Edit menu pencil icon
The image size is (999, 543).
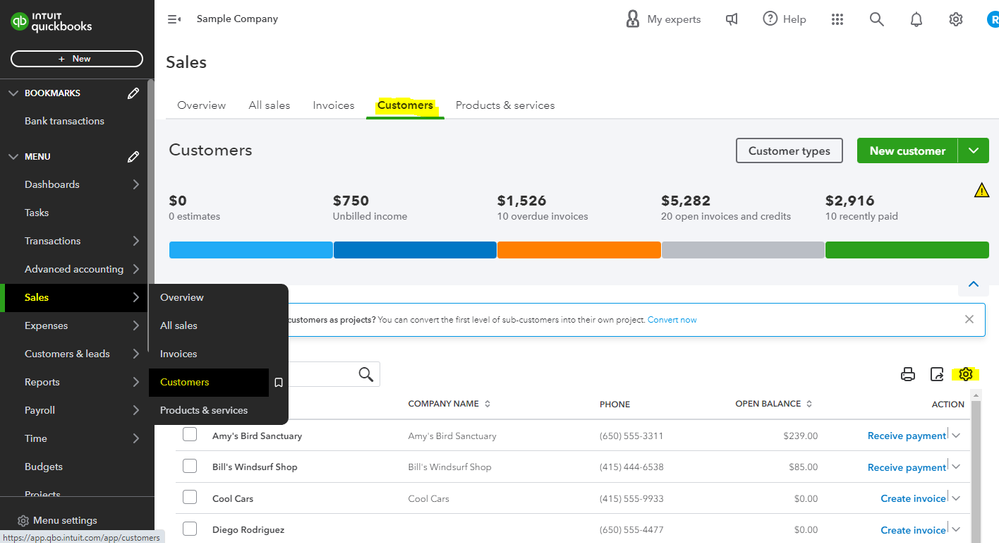click(x=133, y=156)
